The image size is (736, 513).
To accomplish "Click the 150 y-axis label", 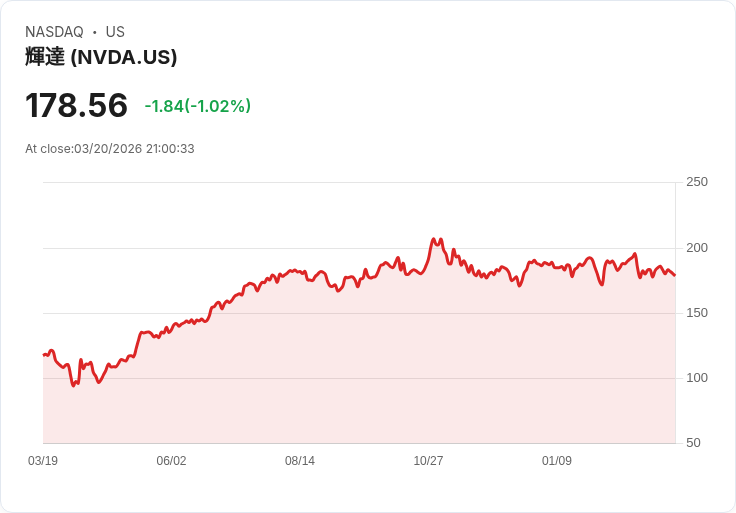I will pyautogui.click(x=696, y=313).
